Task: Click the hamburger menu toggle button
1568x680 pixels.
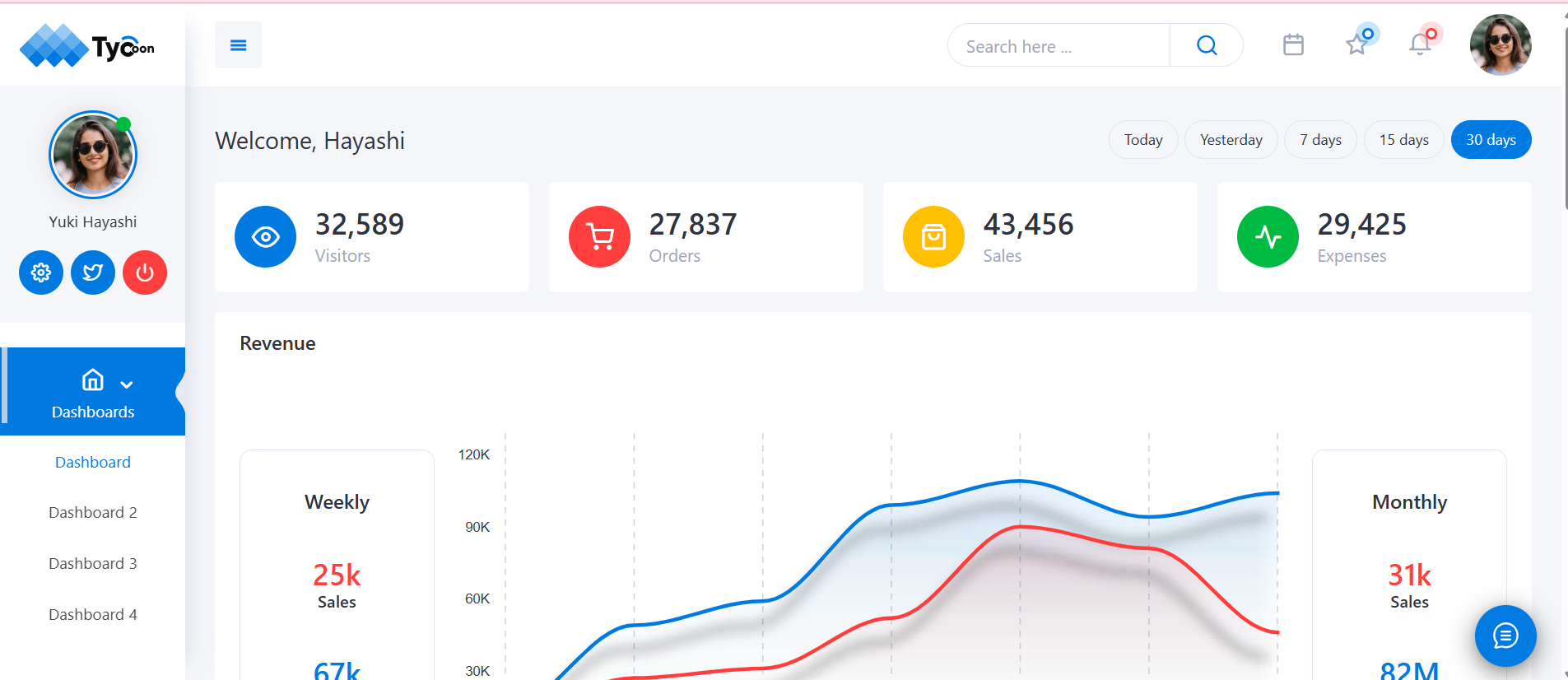Action: pyautogui.click(x=238, y=45)
